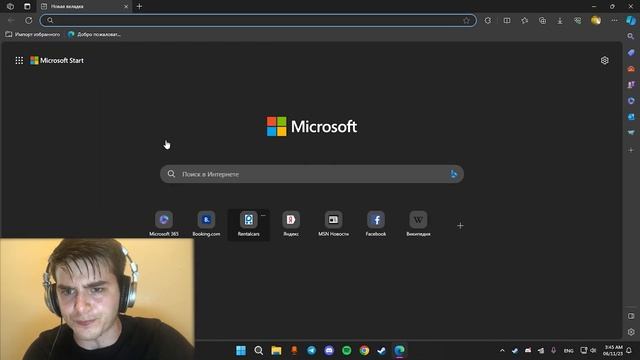Open Импорт избранного bookmarks item
The image size is (640, 360).
pyautogui.click(x=33, y=34)
